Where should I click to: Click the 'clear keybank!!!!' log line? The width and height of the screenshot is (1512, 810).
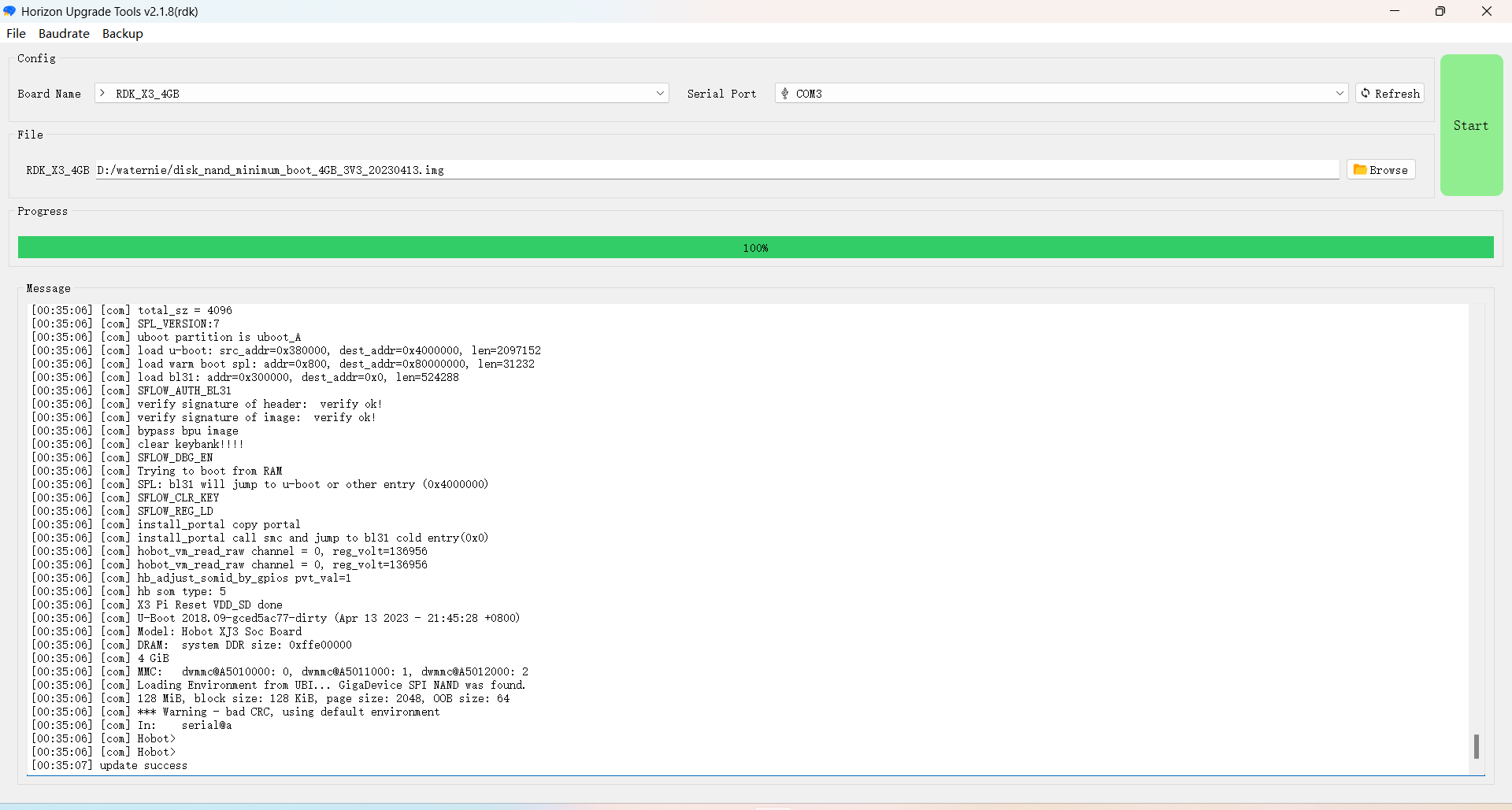pos(138,444)
